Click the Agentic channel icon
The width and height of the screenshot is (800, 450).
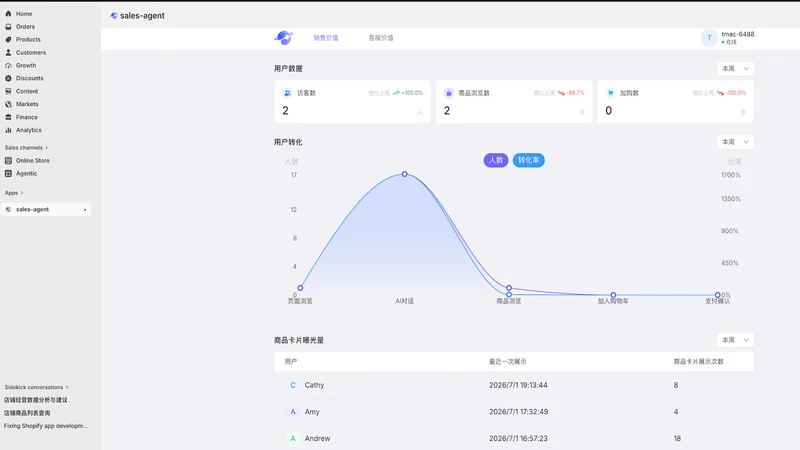pyautogui.click(x=8, y=173)
